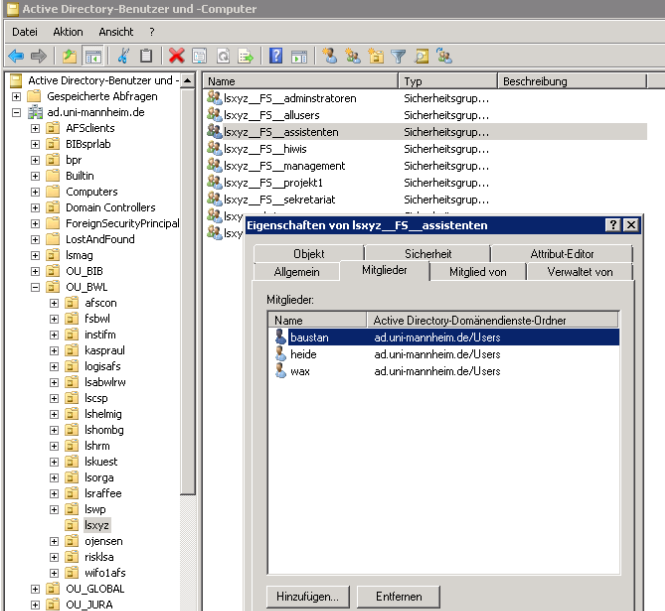Click the funnel Filter icon

[399, 56]
